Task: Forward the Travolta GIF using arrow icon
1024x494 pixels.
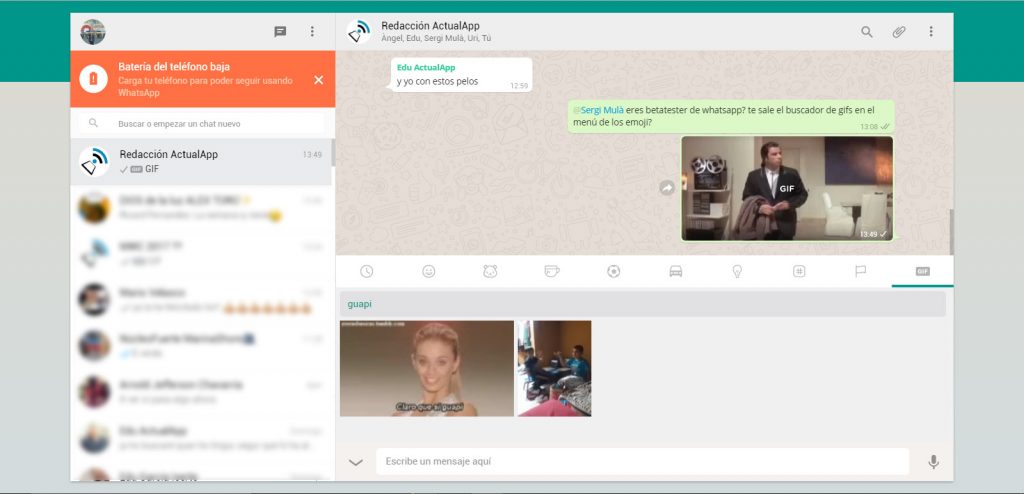Action: coord(667,188)
